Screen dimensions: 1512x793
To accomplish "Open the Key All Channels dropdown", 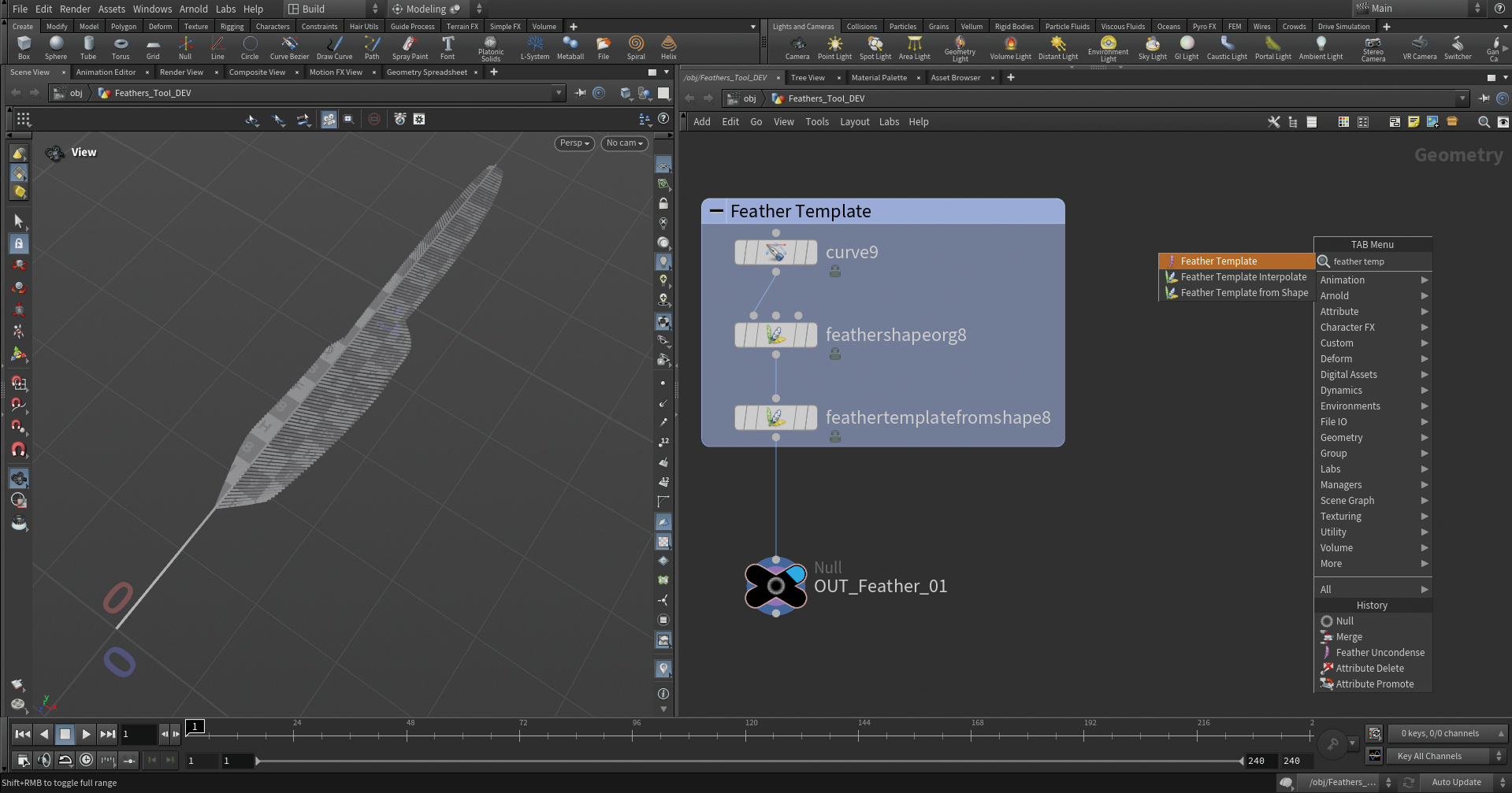I will (1447, 756).
